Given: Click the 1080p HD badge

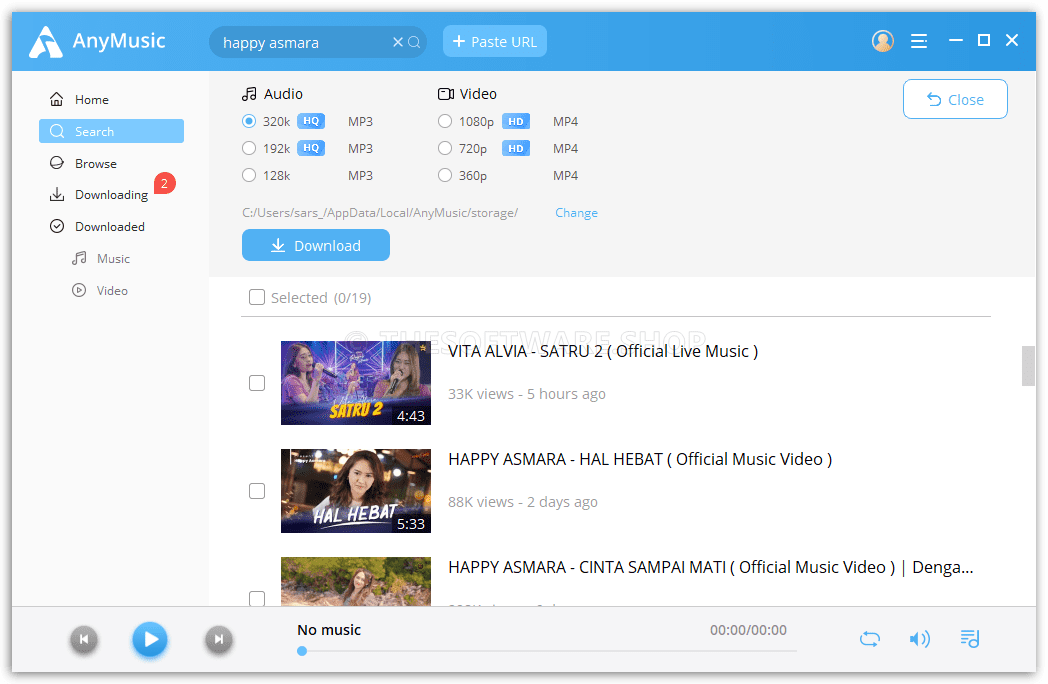Looking at the screenshot, I should pyautogui.click(x=515, y=121).
